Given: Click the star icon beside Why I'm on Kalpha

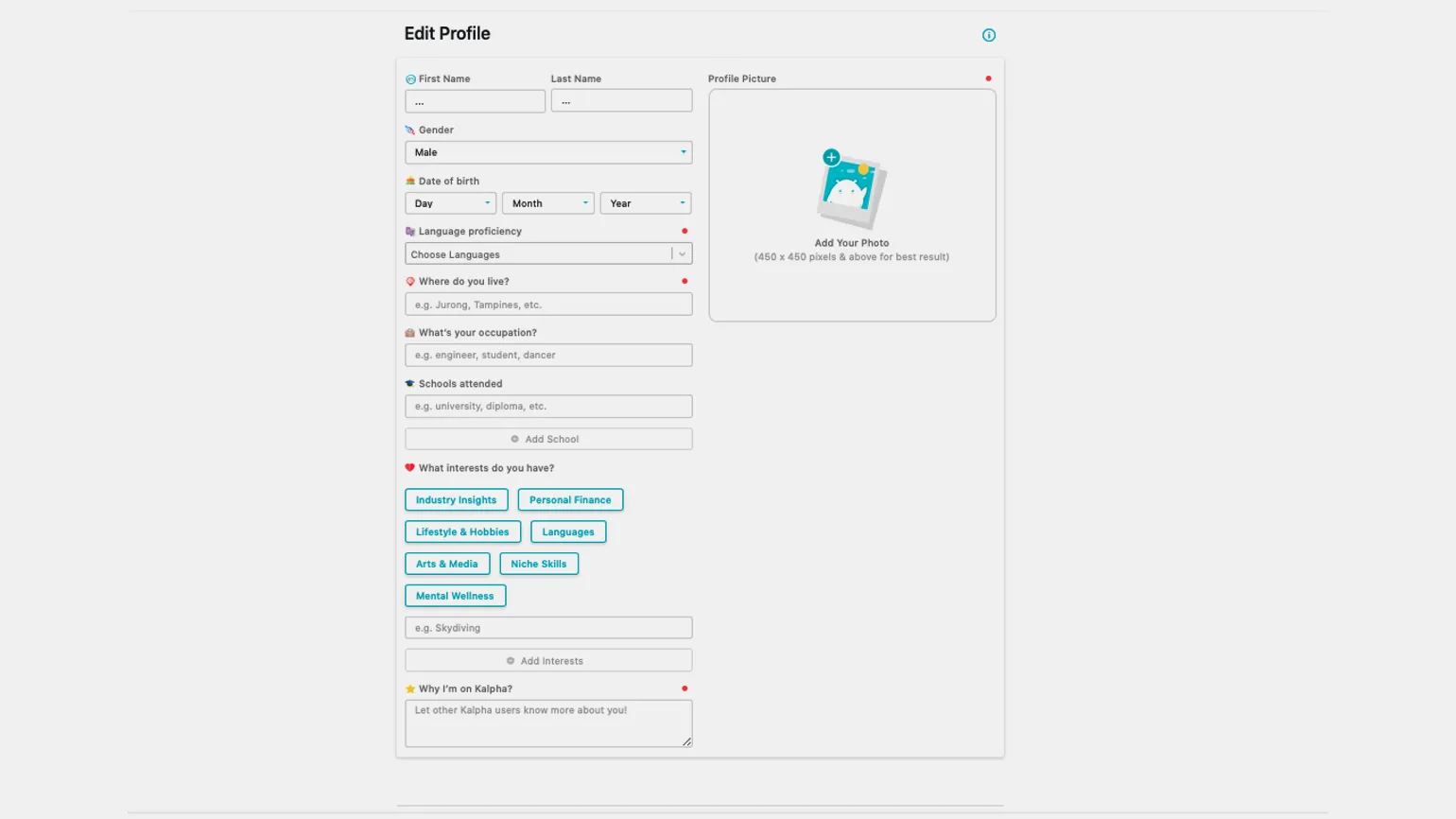Looking at the screenshot, I should tap(410, 689).
